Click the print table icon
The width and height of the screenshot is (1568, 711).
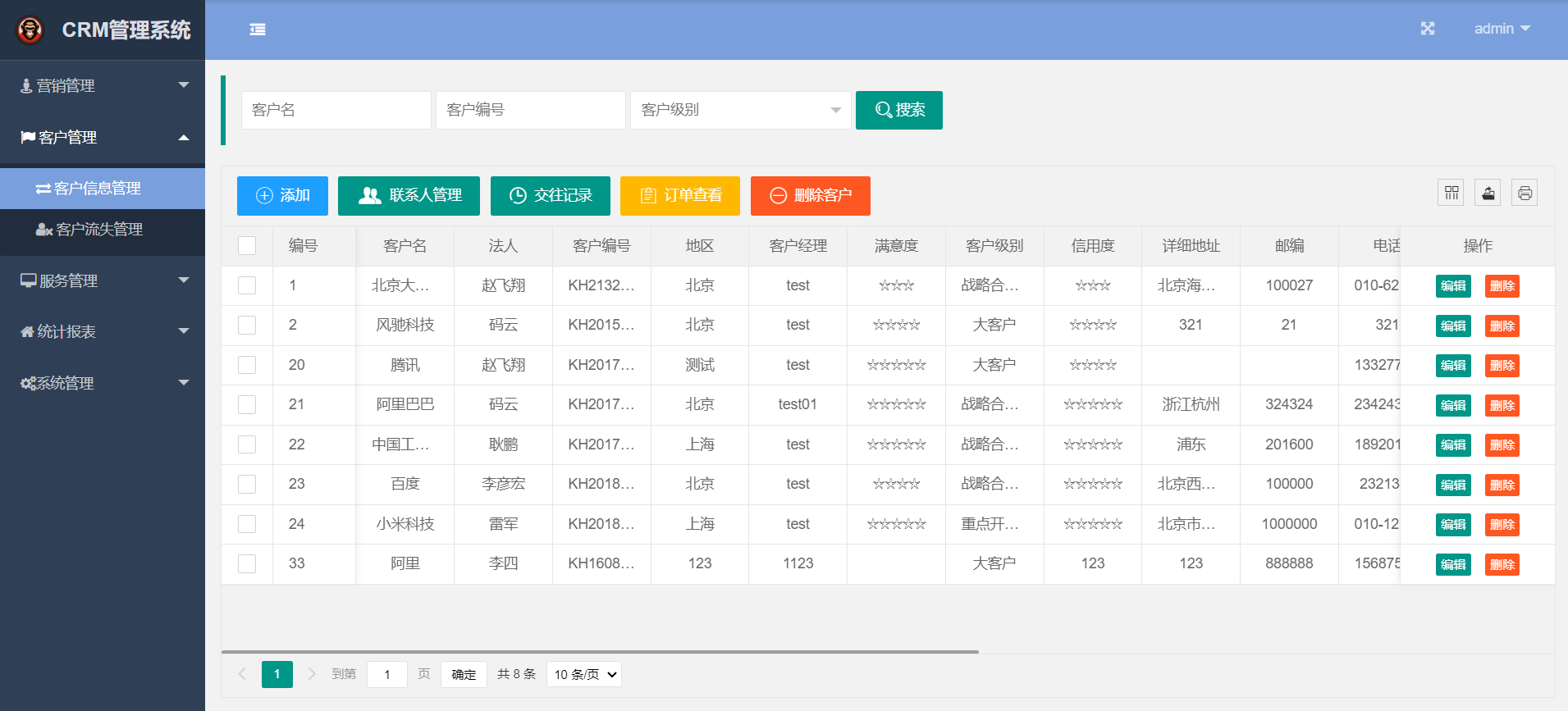[x=1525, y=193]
